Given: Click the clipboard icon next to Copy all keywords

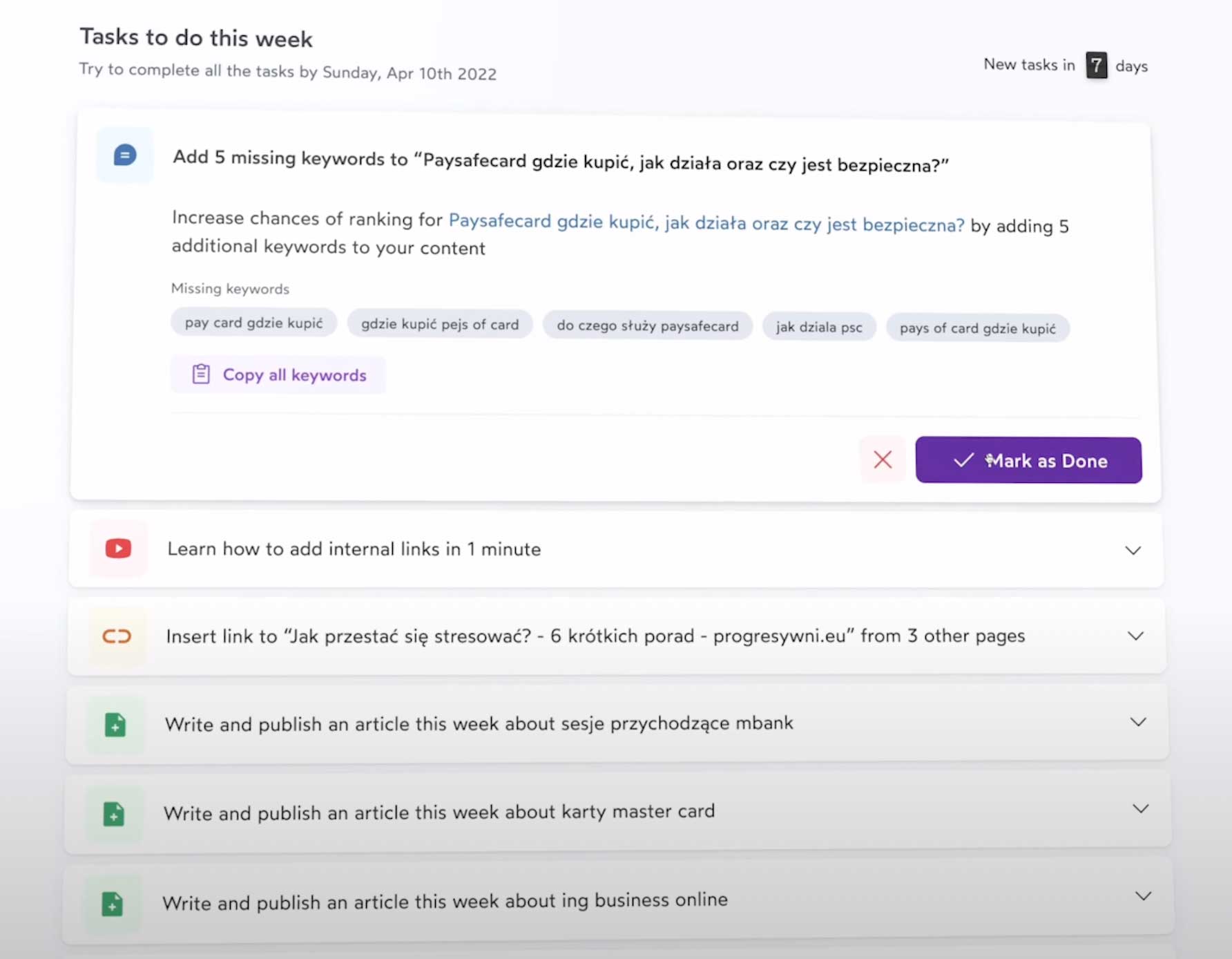Looking at the screenshot, I should 200,374.
